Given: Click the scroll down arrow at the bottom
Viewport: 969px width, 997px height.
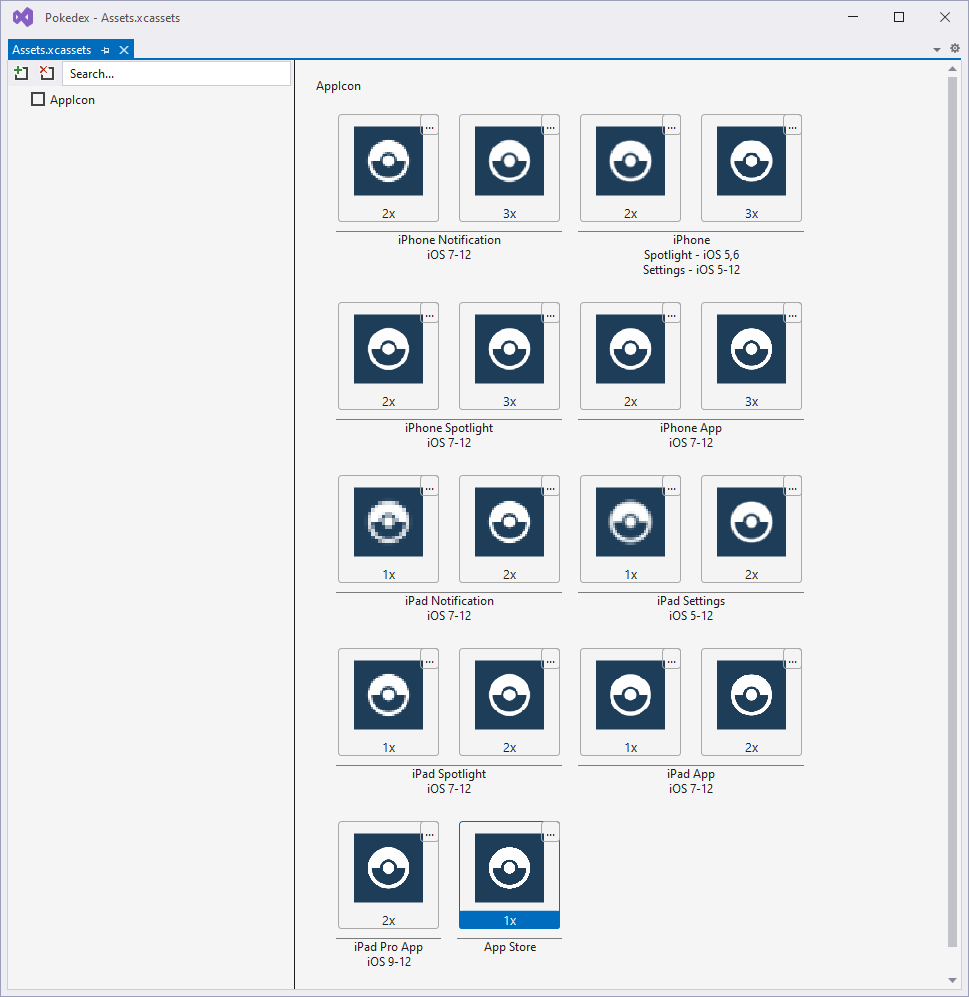Looking at the screenshot, I should 952,980.
